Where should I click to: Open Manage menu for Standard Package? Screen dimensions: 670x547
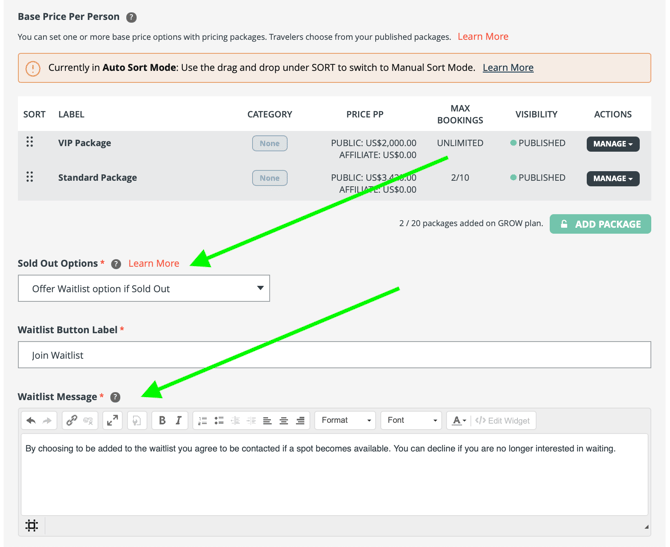click(x=612, y=179)
